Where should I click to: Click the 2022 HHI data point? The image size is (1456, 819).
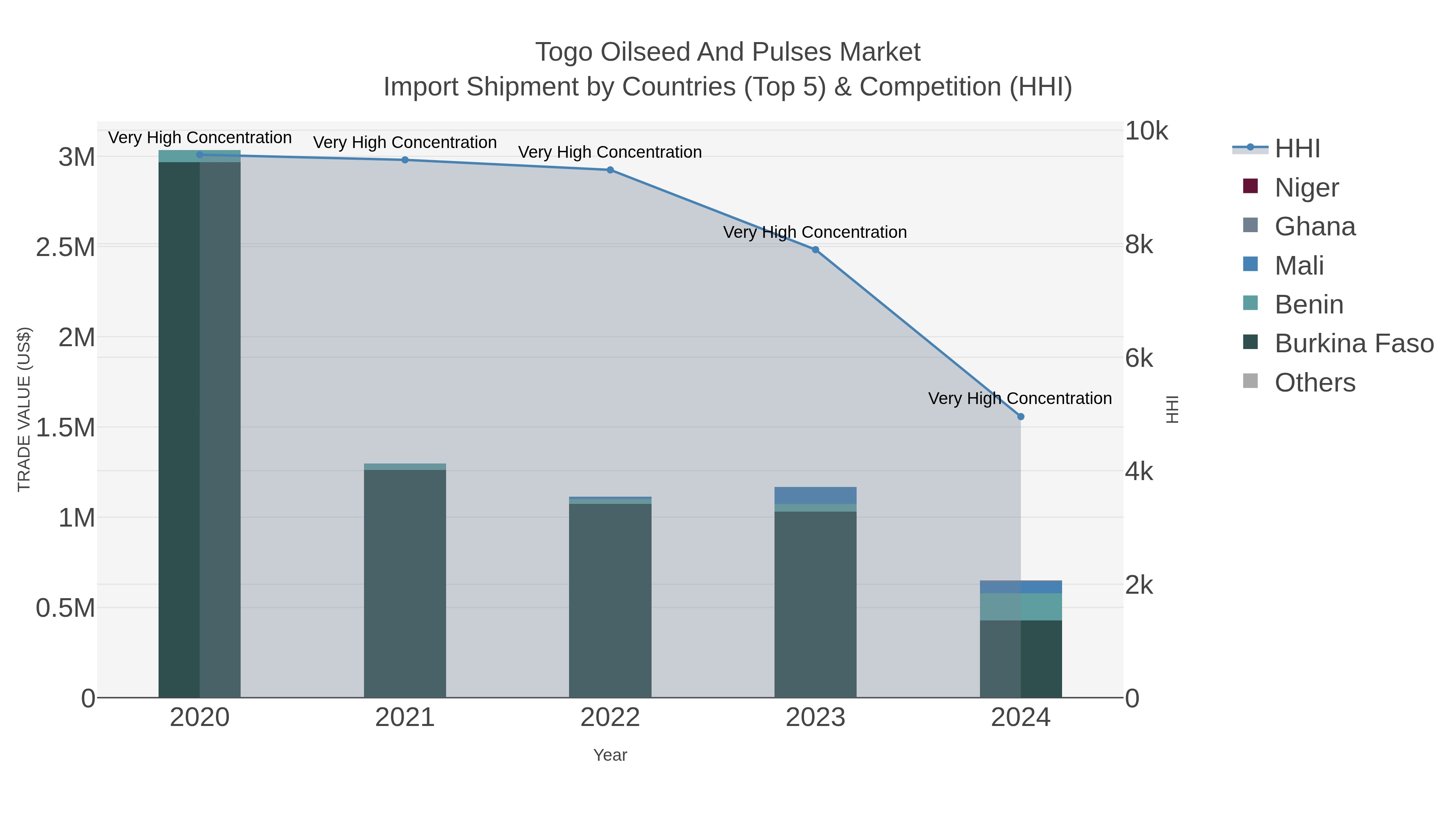610,169
